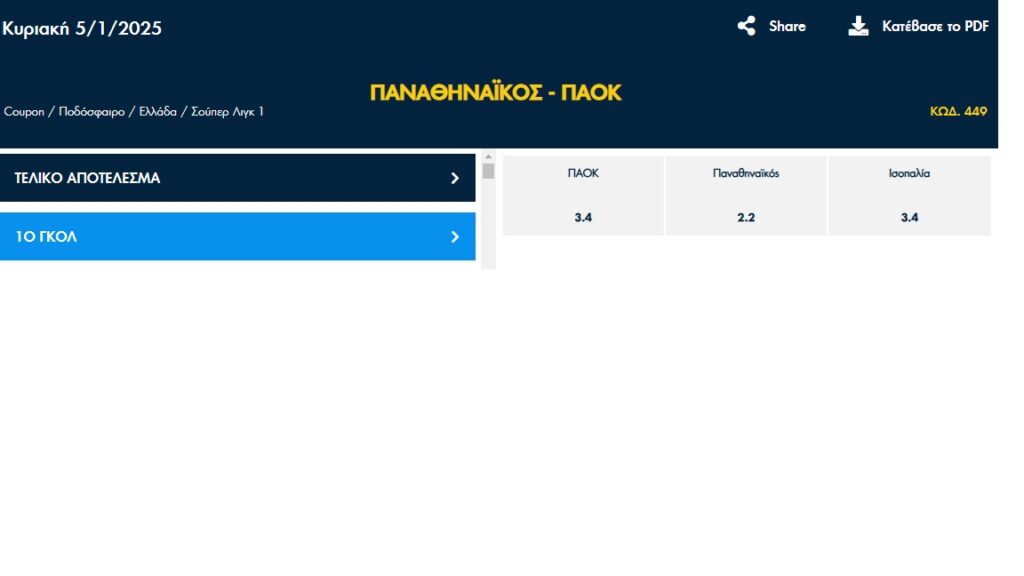Go to the Ποδόσφαιρο breadcrumb
Viewport: 1024px width, 576px height.
click(92, 112)
